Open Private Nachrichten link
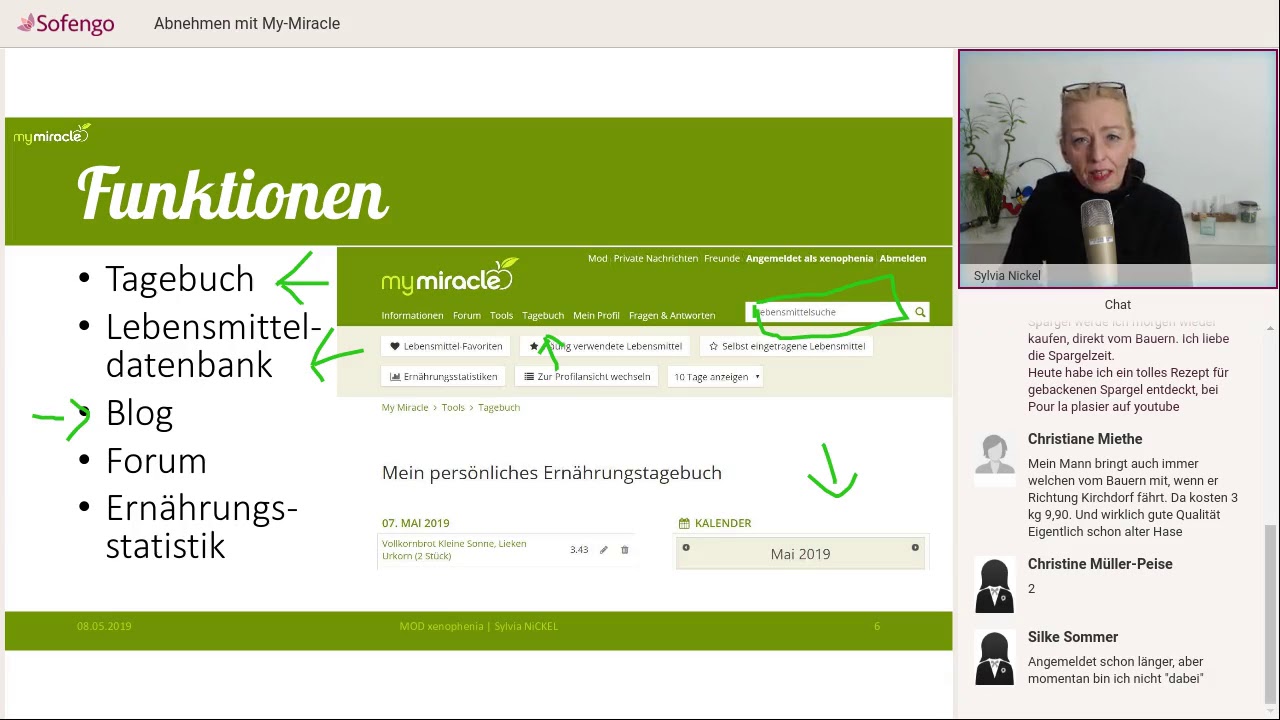1280x720 pixels. click(x=656, y=259)
